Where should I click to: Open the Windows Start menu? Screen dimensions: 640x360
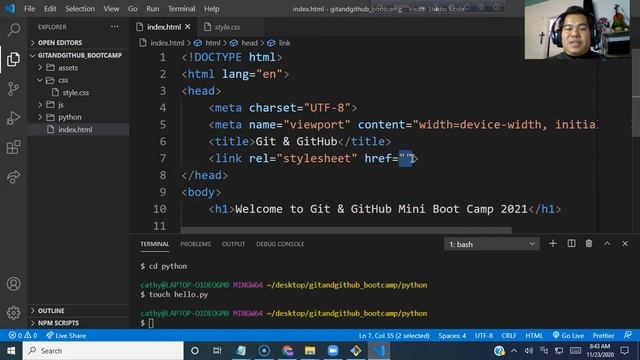(11, 351)
